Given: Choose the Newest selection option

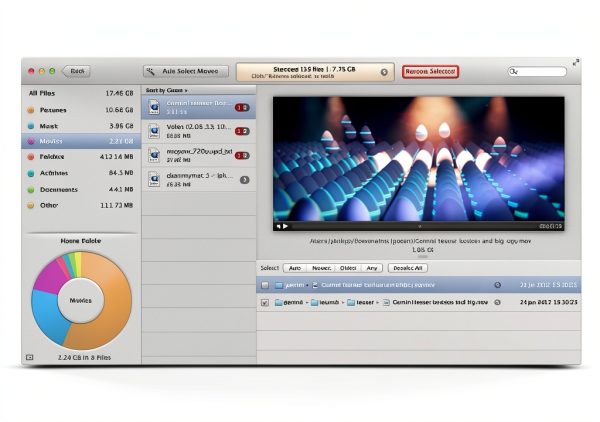Looking at the screenshot, I should click(321, 268).
